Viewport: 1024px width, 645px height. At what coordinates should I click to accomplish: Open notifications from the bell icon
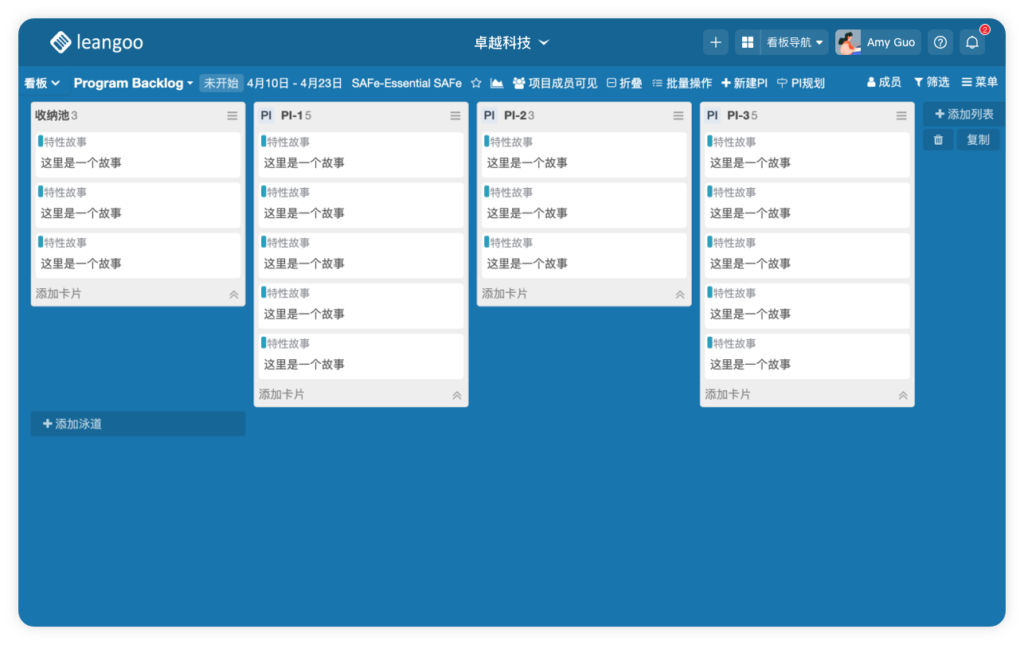pos(970,42)
